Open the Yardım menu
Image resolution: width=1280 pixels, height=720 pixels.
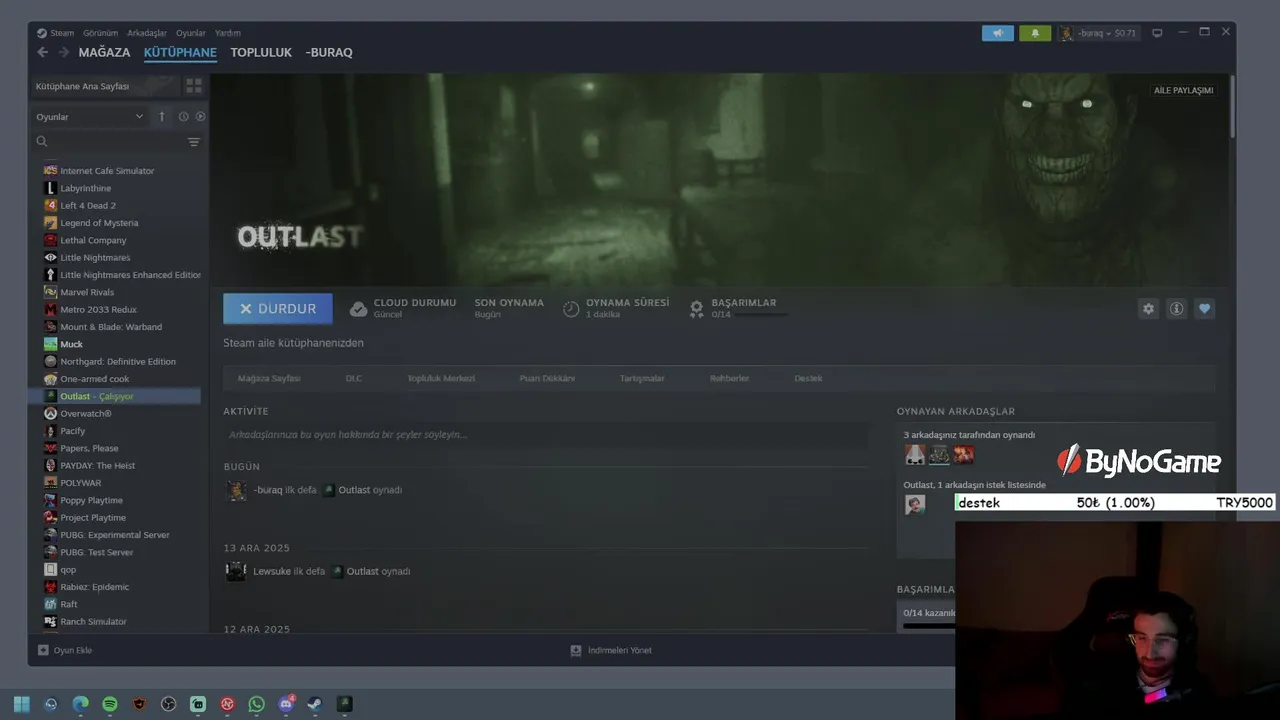point(228,33)
